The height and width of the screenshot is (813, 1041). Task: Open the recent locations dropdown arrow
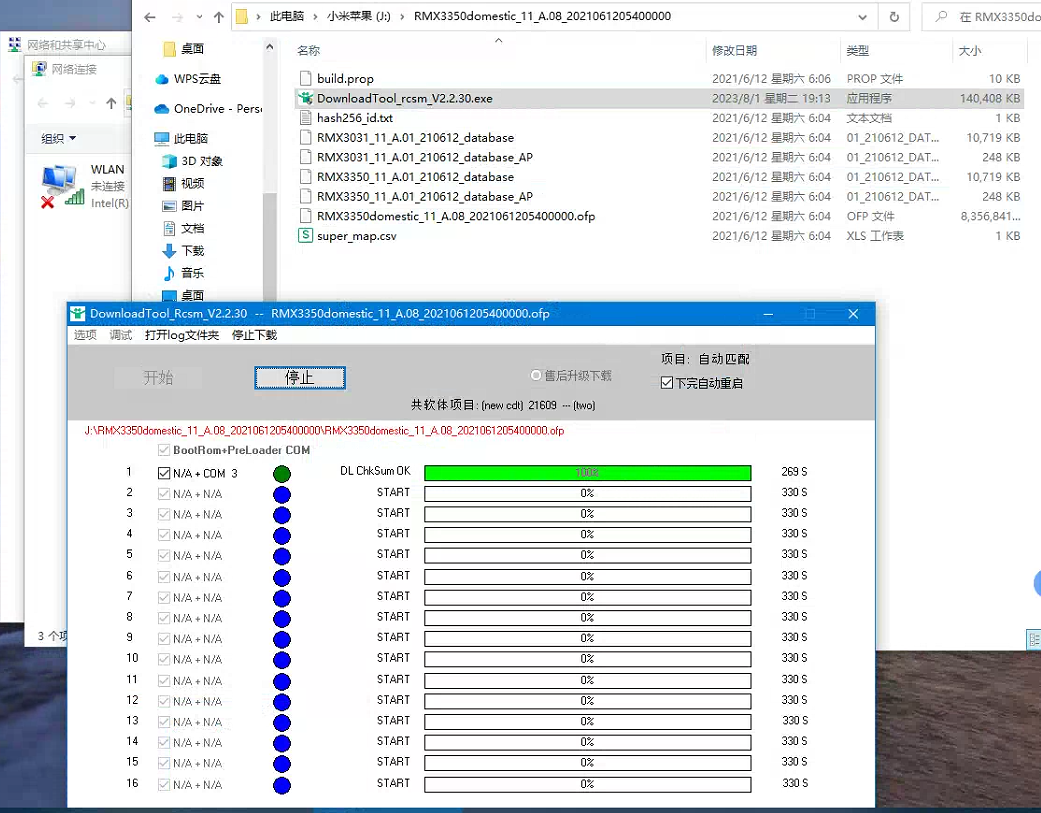coord(199,17)
